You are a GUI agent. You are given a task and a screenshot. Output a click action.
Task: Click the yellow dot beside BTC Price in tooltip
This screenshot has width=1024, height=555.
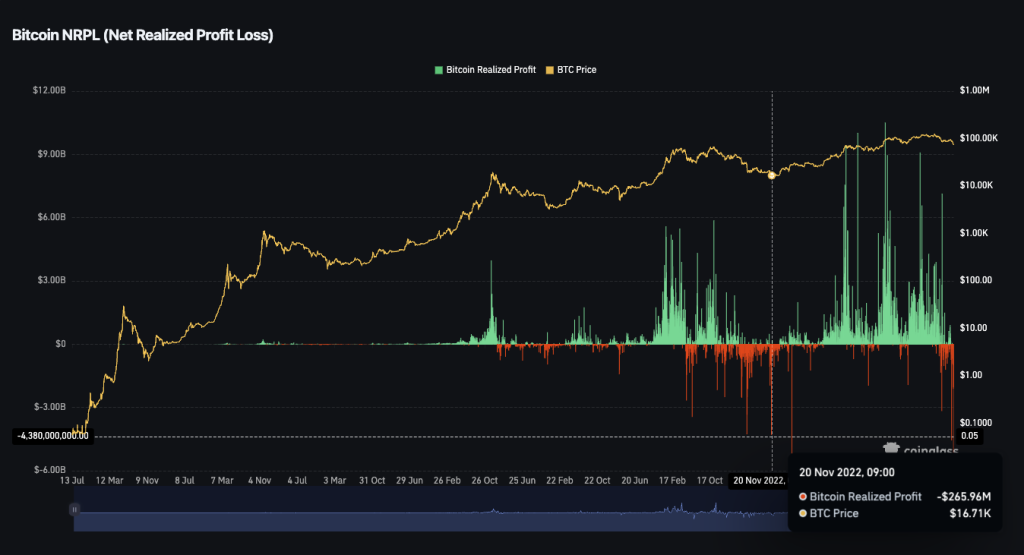point(803,513)
